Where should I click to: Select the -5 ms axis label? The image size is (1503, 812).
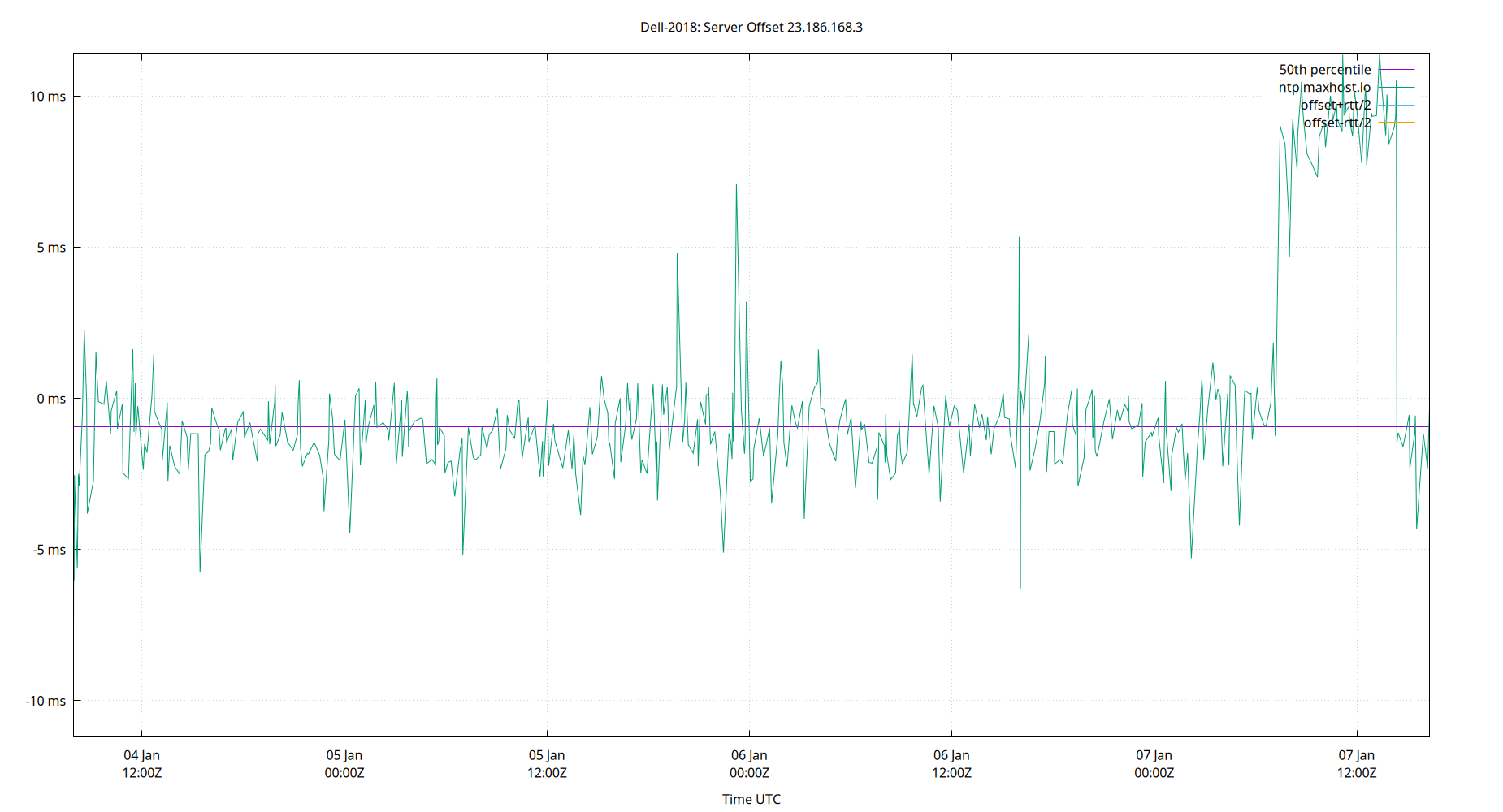pyautogui.click(x=49, y=551)
